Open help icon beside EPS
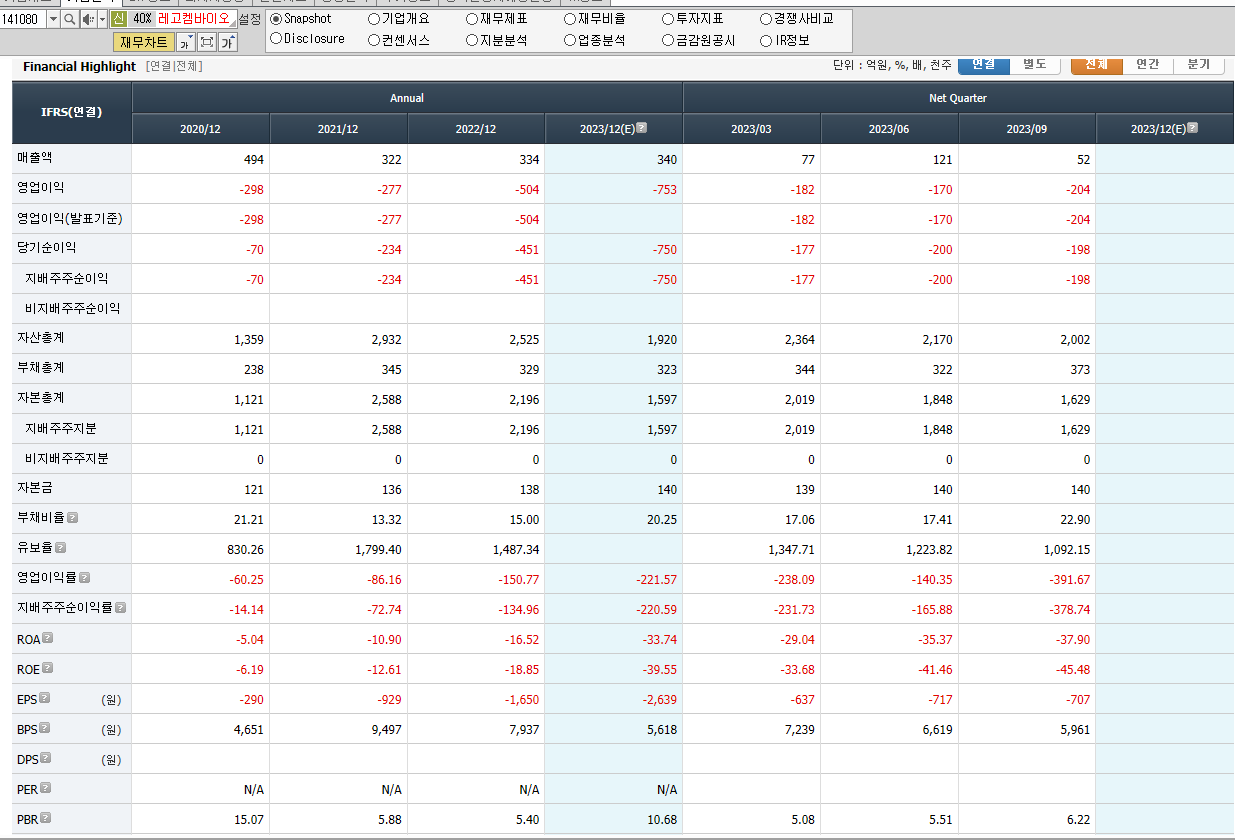 coord(44,698)
